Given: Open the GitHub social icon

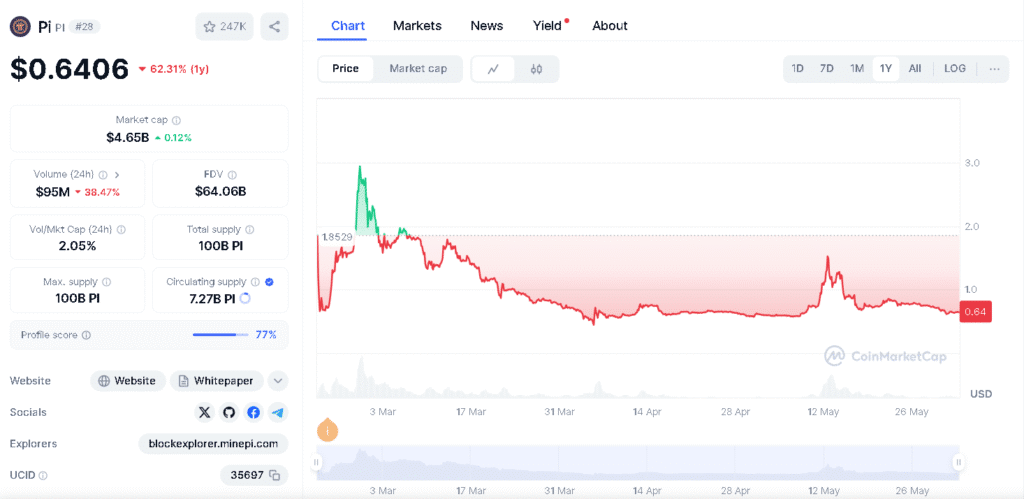Looking at the screenshot, I should 229,412.
